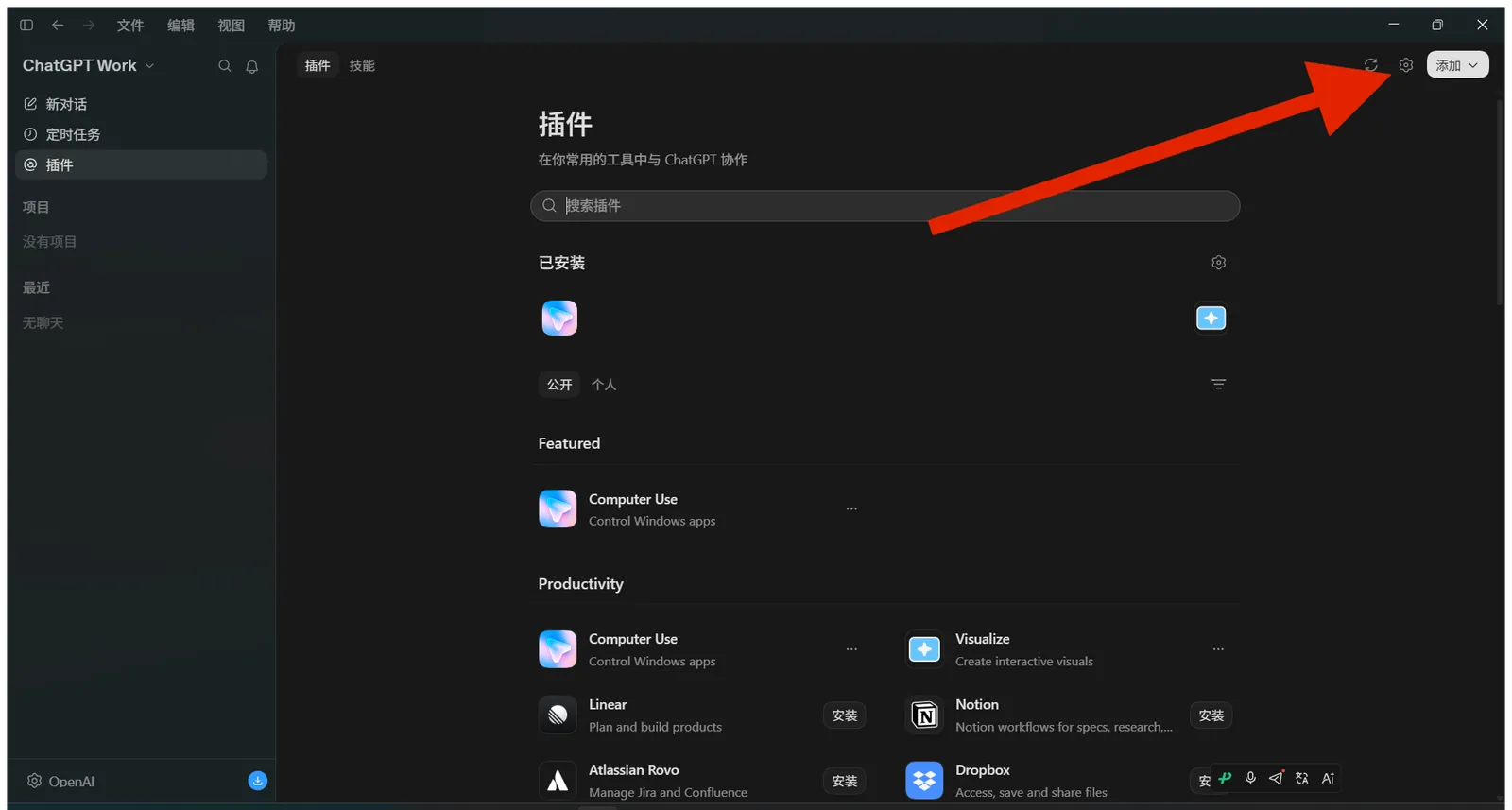Install the Atlassian Rovo plugin
Image resolution: width=1512 pixels, height=810 pixels.
click(x=845, y=781)
